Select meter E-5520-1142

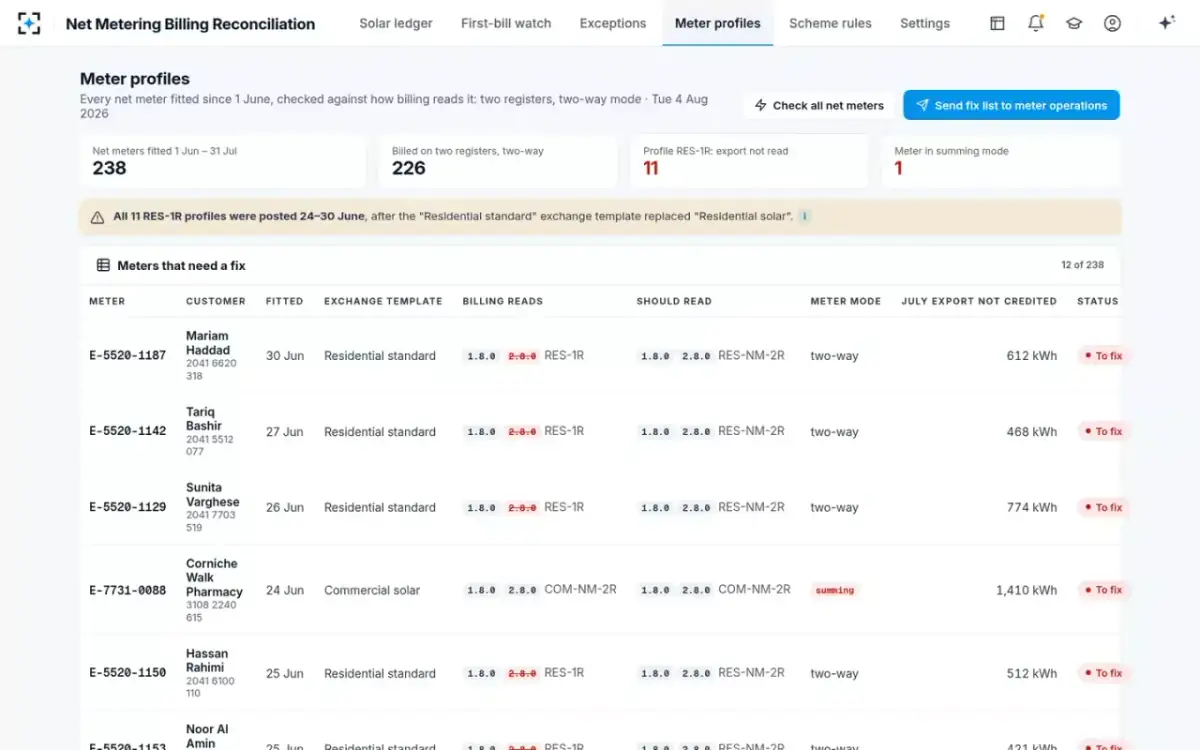tap(128, 432)
